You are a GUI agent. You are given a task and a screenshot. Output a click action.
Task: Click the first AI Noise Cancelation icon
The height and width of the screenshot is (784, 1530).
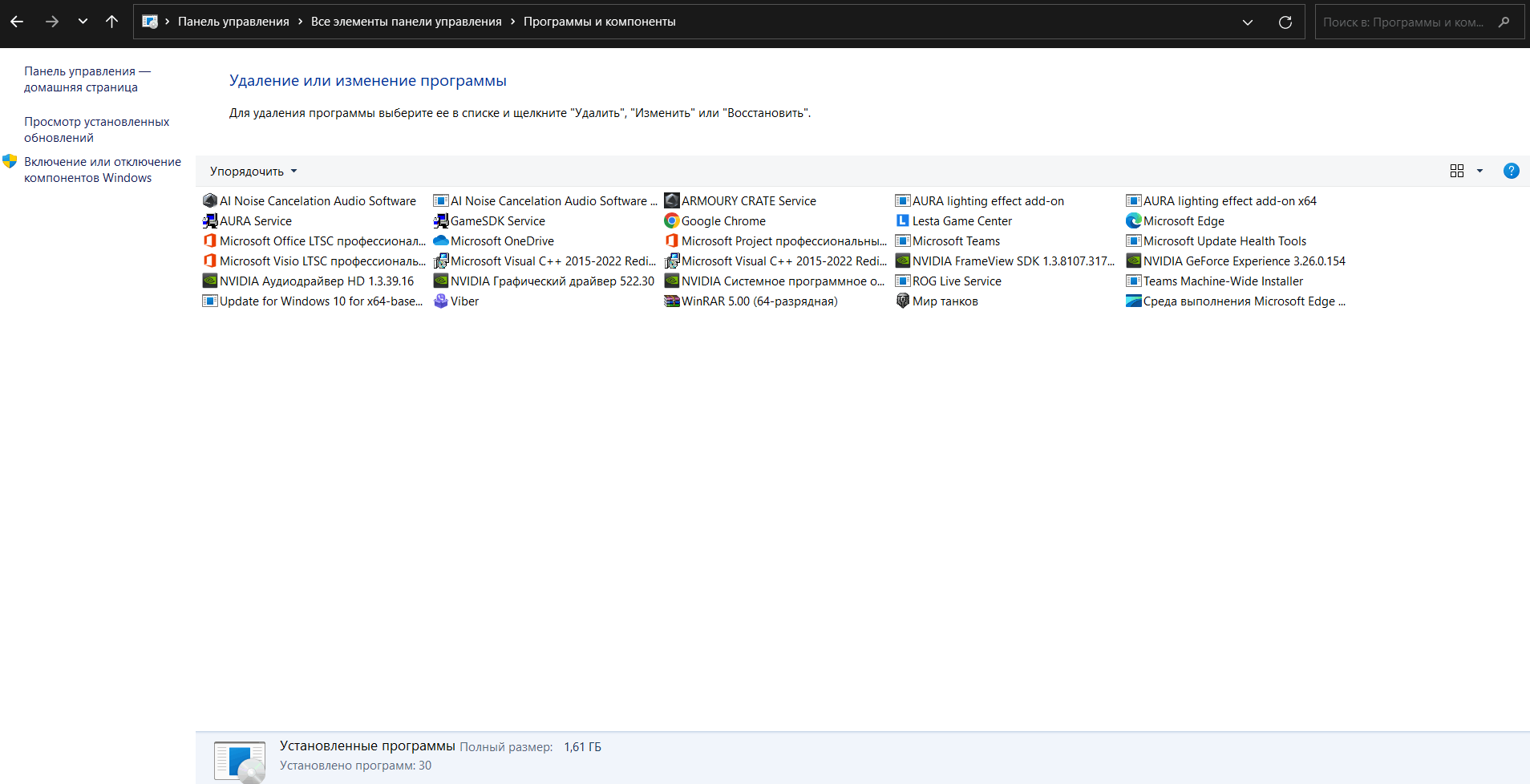point(210,201)
